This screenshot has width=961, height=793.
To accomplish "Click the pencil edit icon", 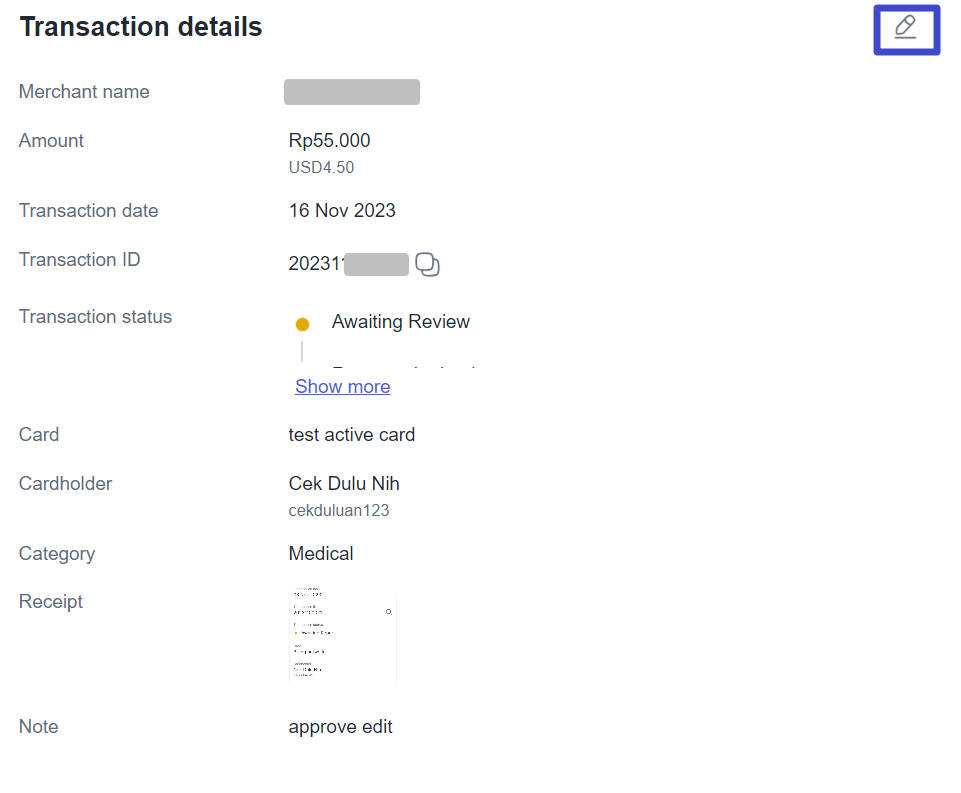I will point(905,28).
